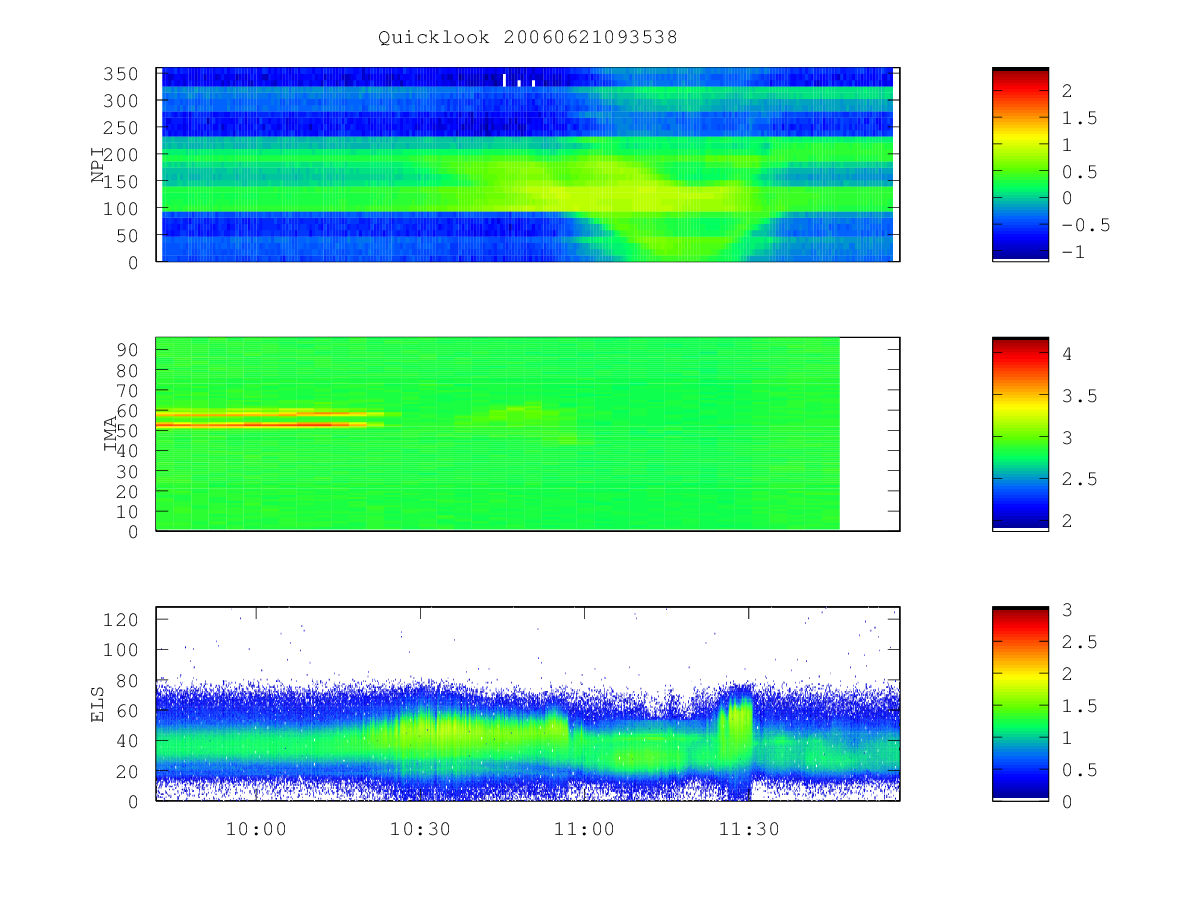The height and width of the screenshot is (900, 1200).
Task: Click the ELS color scale bar
Action: tap(1020, 704)
